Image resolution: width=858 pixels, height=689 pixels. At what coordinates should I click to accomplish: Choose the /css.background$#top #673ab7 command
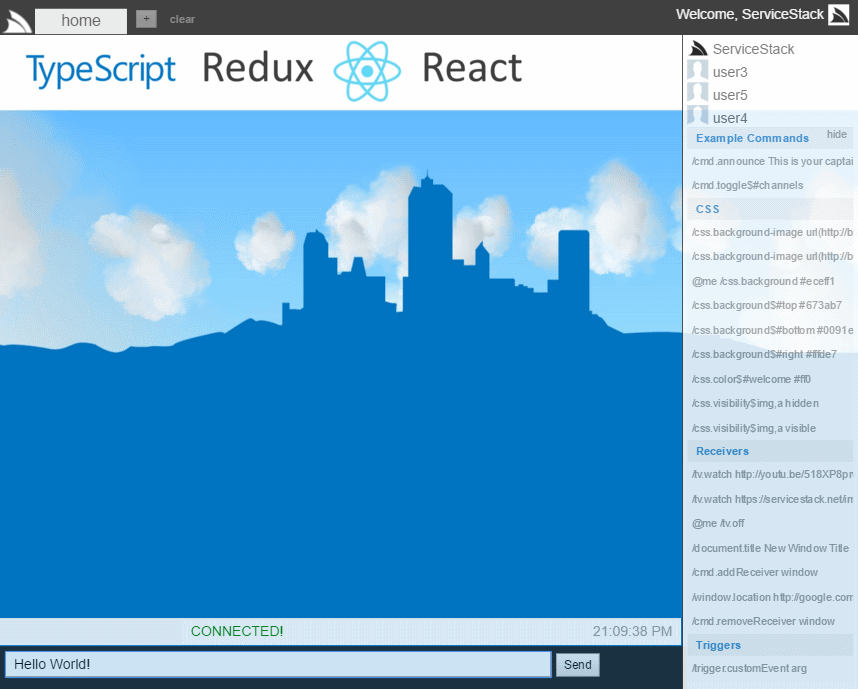pyautogui.click(x=767, y=305)
